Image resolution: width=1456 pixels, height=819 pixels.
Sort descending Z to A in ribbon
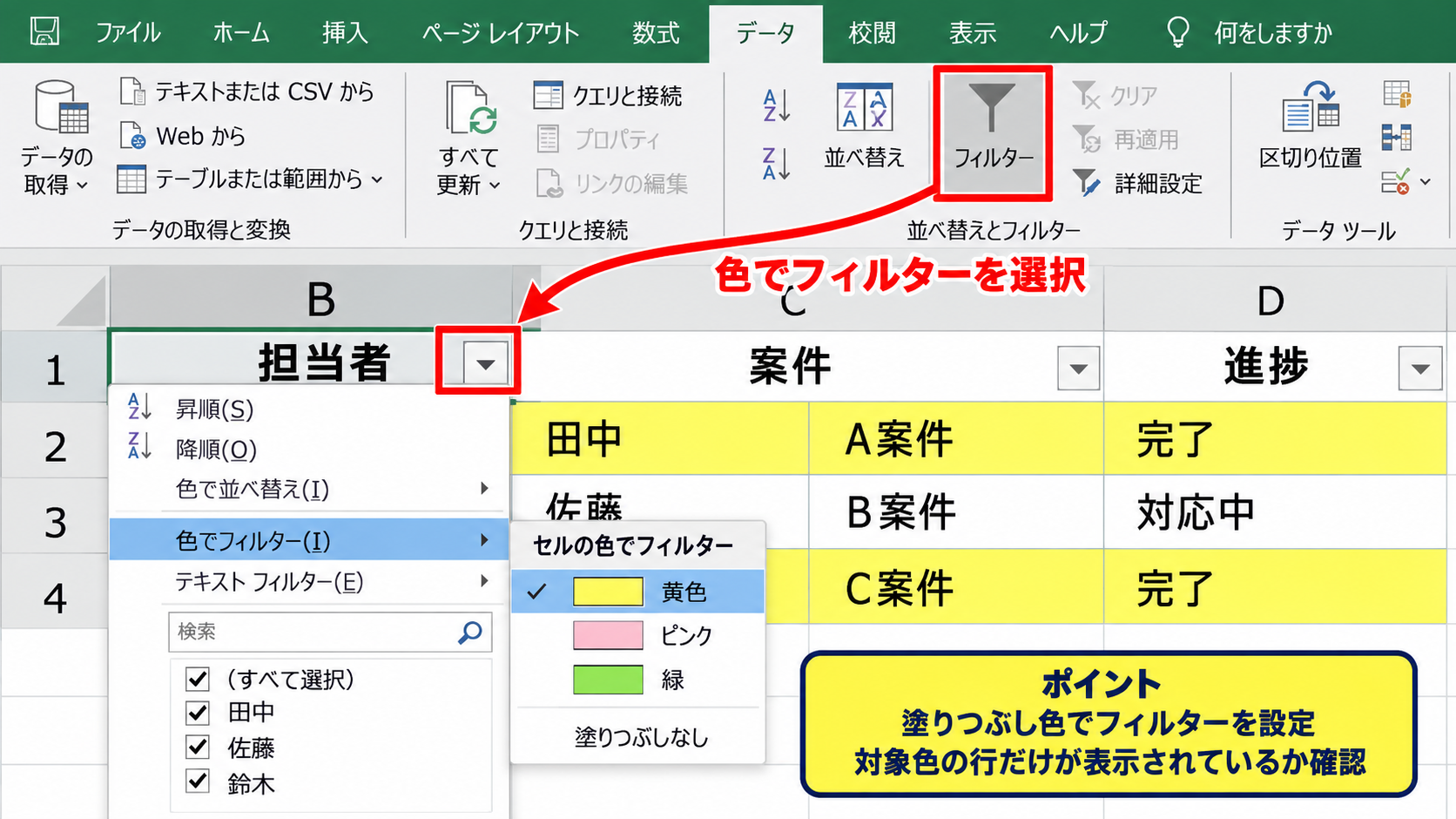click(x=777, y=164)
